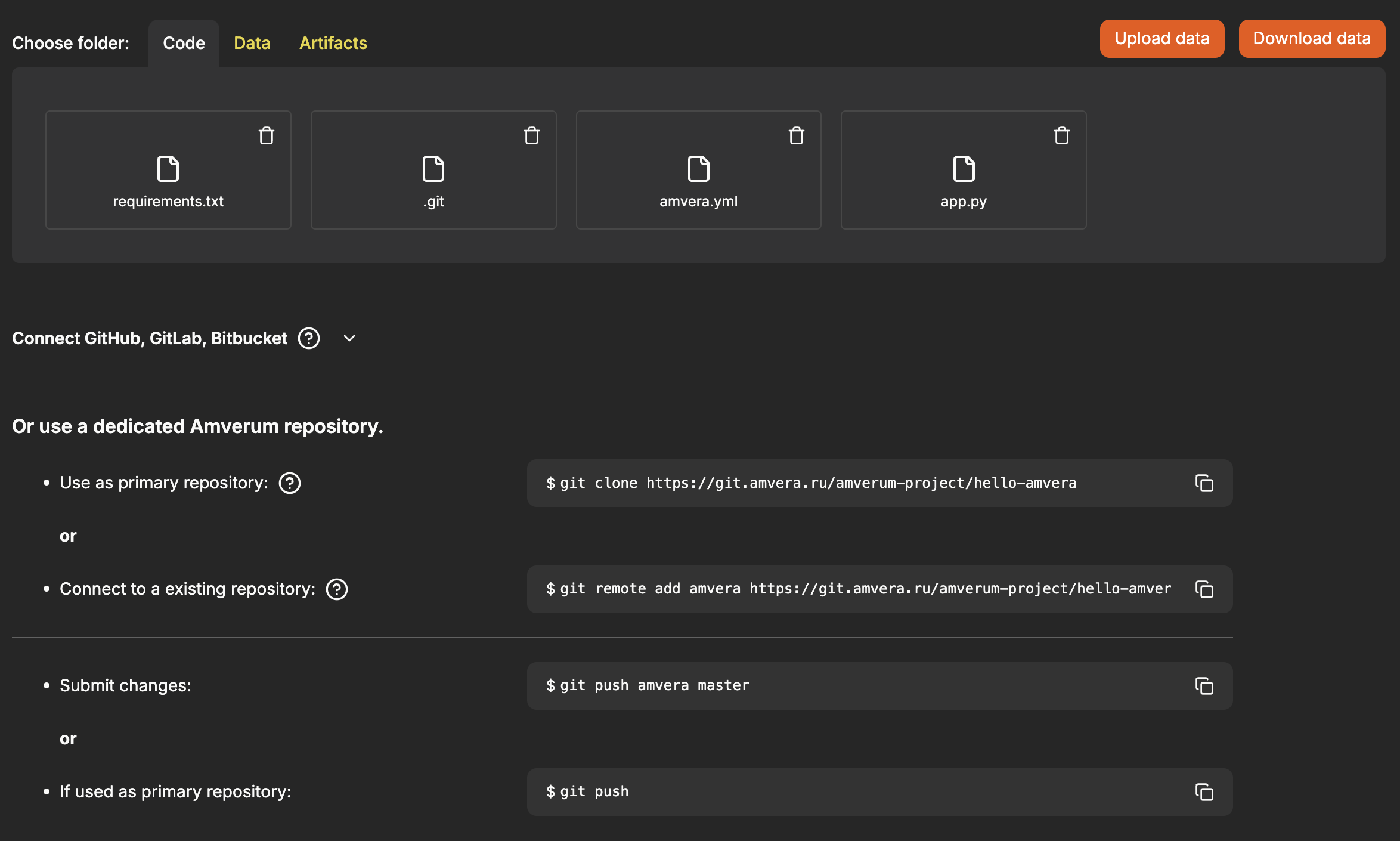1400x841 pixels.
Task: Select the amvera.yml file name
Action: (x=699, y=202)
